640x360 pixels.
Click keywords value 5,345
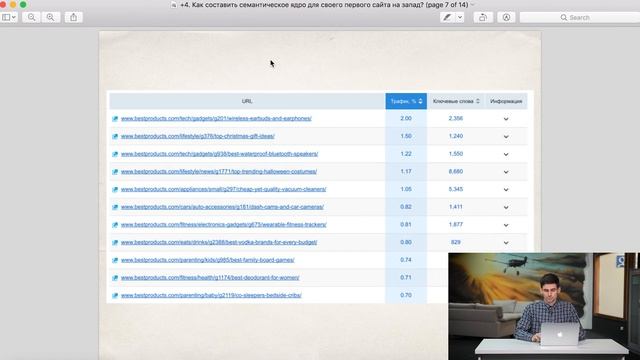456,189
